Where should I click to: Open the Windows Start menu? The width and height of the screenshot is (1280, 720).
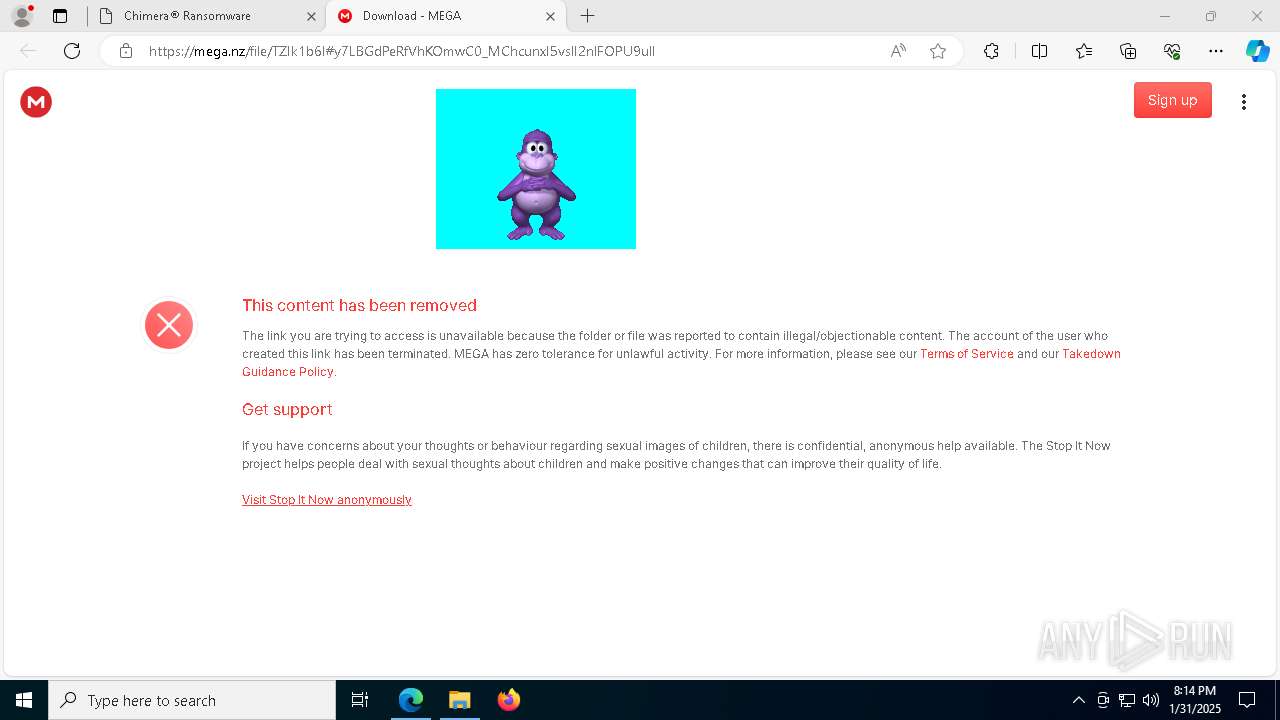(24, 700)
